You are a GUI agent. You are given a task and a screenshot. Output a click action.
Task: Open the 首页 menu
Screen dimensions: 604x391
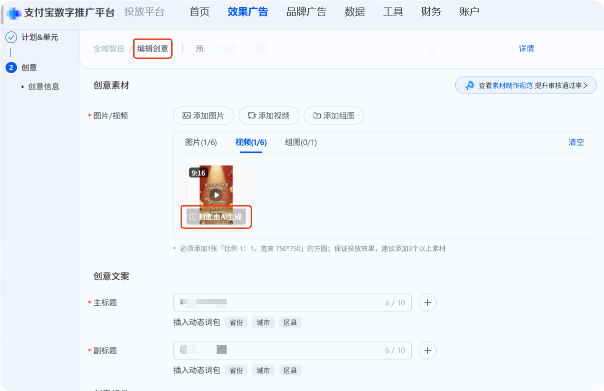[199, 12]
